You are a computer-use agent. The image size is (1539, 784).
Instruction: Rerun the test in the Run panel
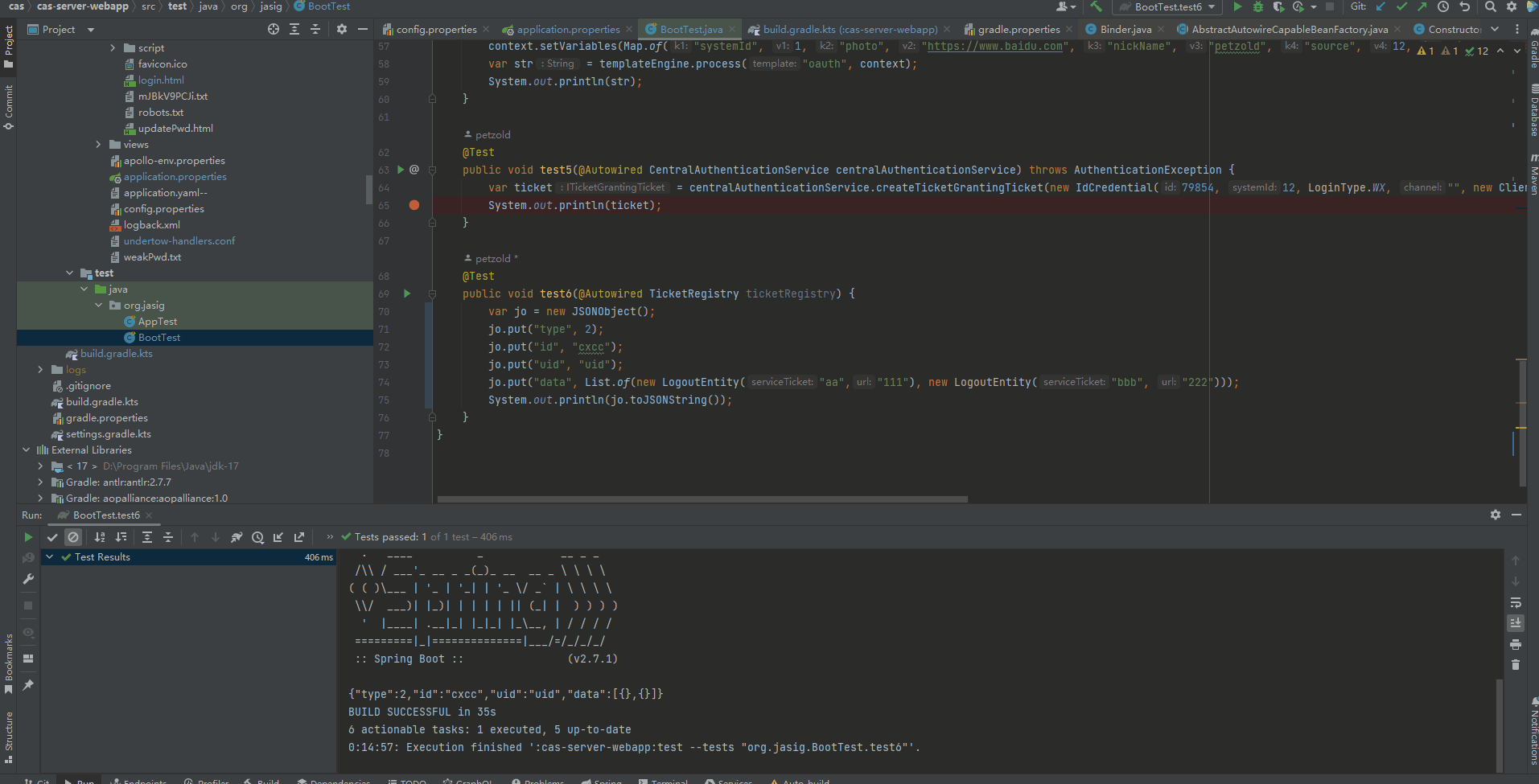pyautogui.click(x=28, y=537)
